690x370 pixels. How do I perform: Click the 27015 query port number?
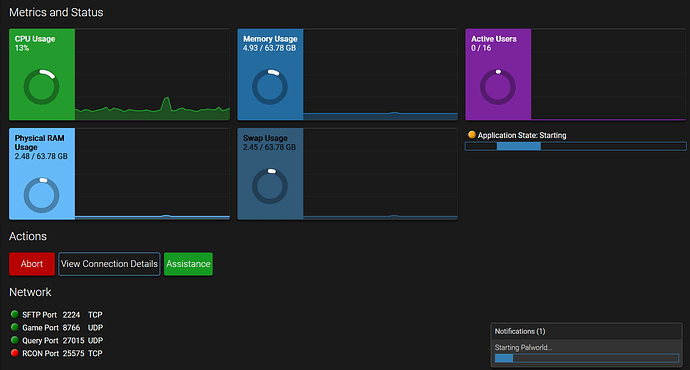click(73, 340)
